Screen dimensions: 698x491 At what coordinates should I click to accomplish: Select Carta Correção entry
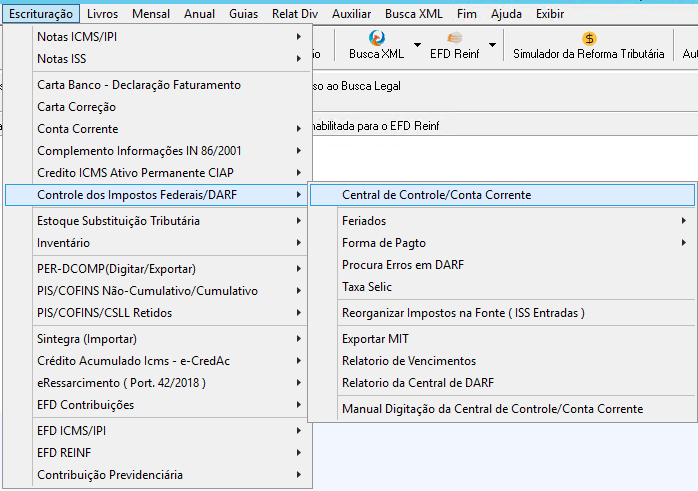tap(157, 106)
